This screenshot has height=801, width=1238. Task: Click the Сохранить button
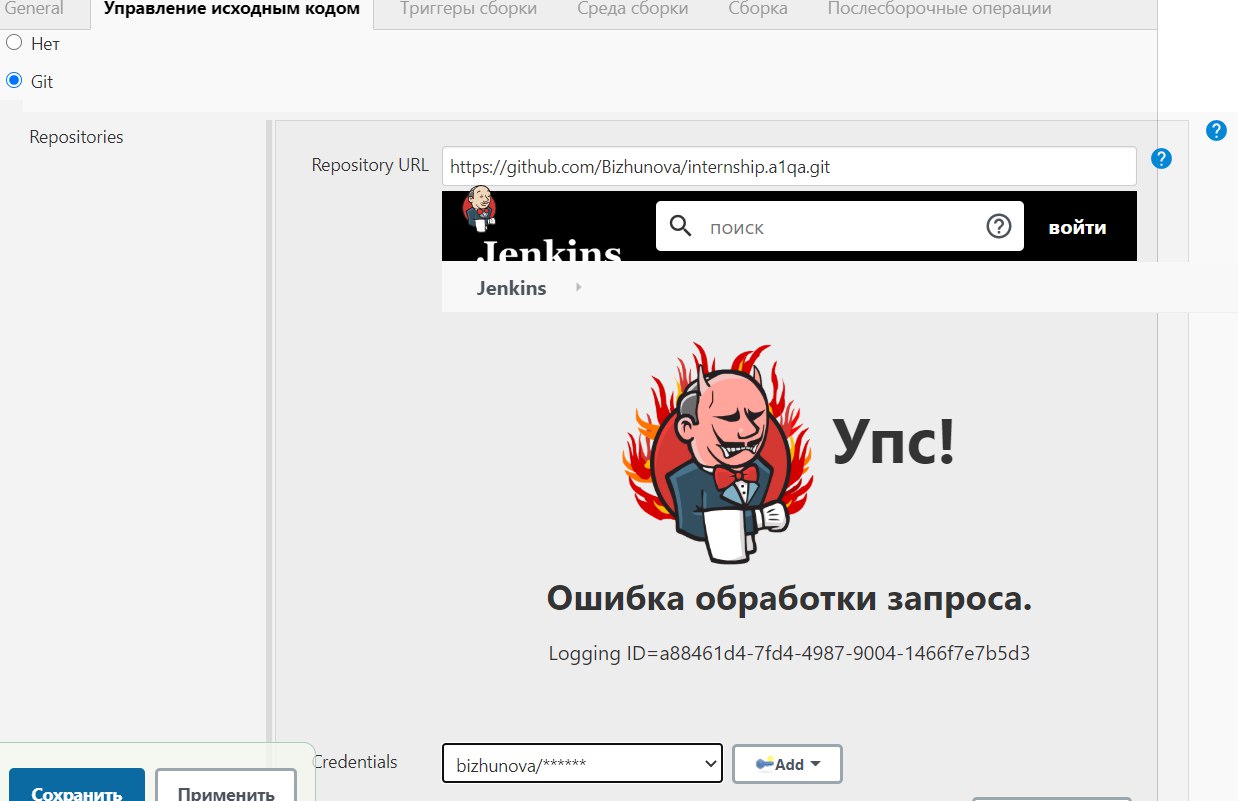(77, 785)
